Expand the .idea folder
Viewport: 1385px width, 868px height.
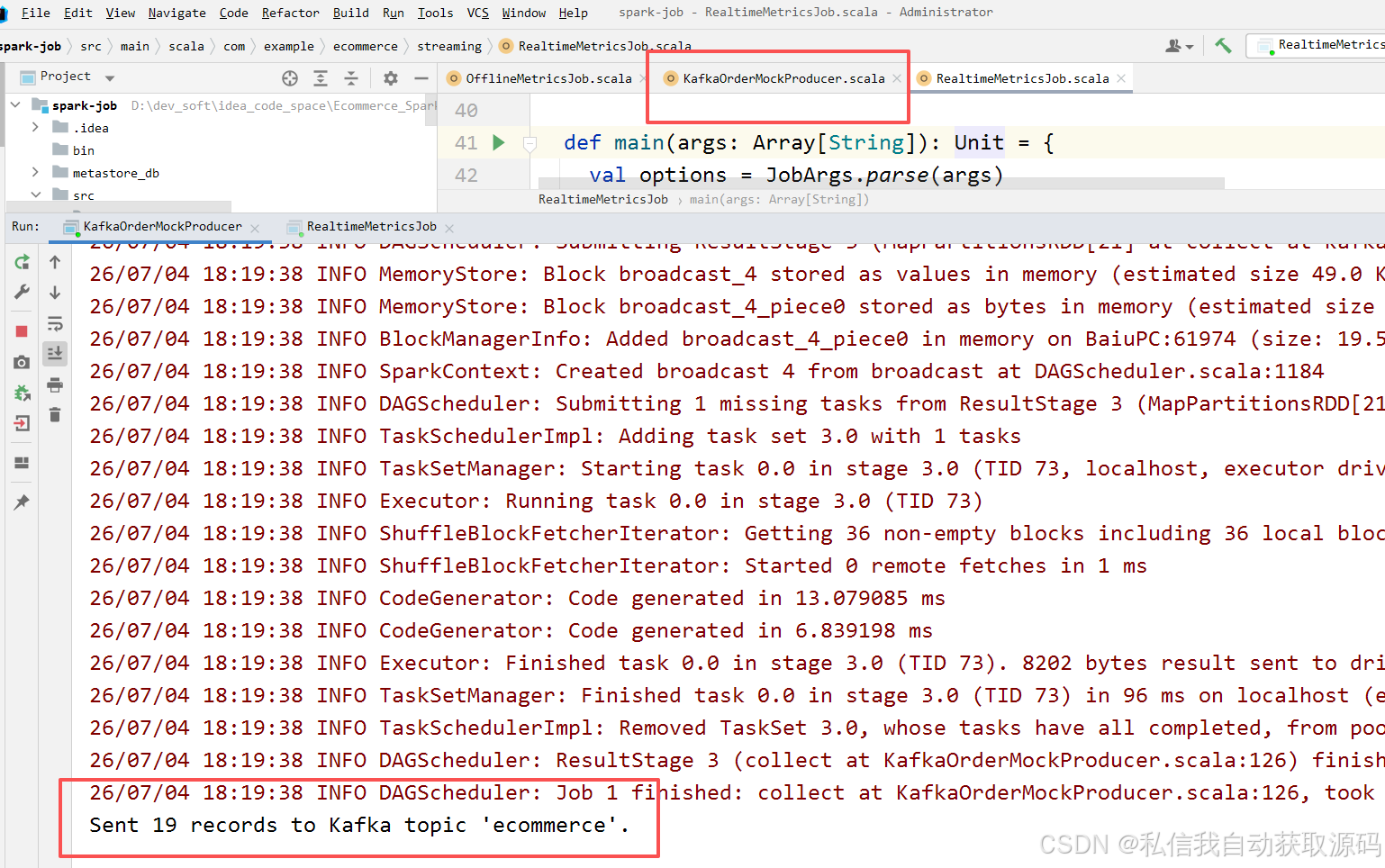pos(35,128)
